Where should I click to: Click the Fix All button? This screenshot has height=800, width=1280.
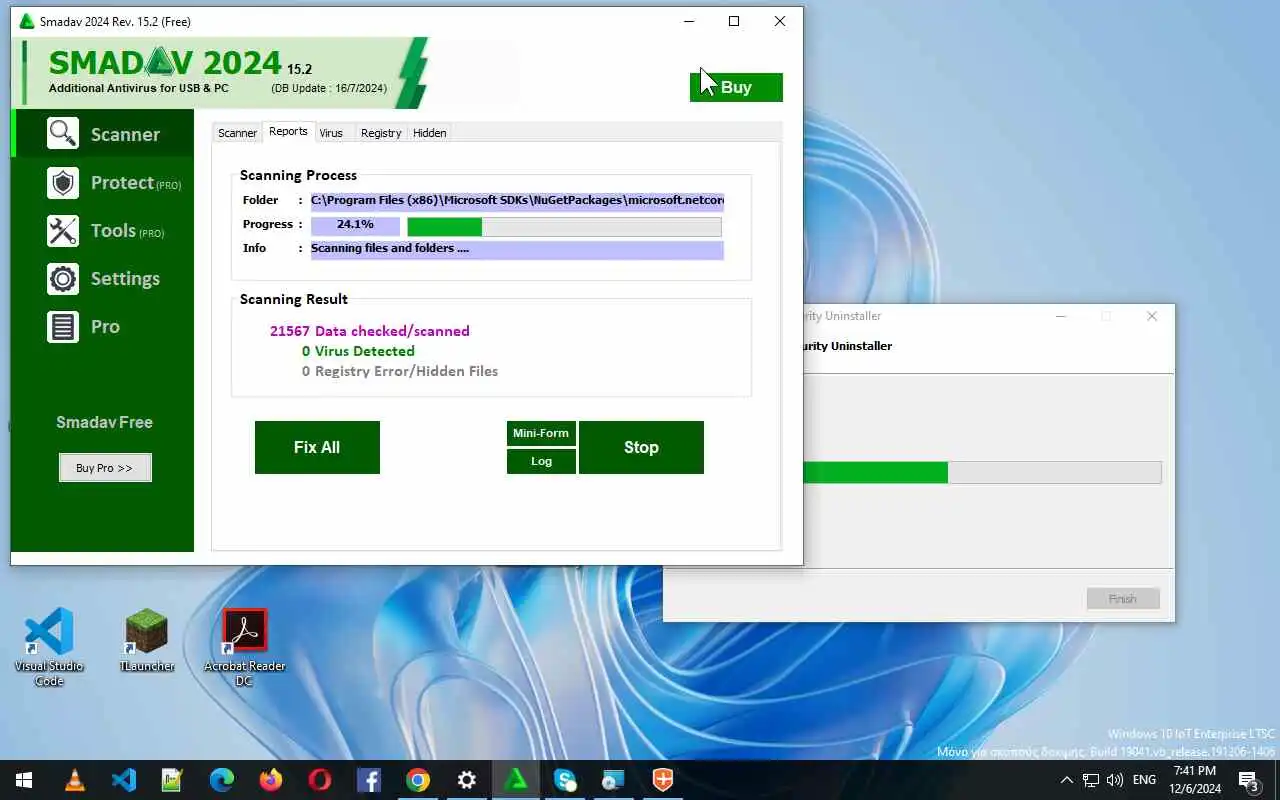[317, 447]
